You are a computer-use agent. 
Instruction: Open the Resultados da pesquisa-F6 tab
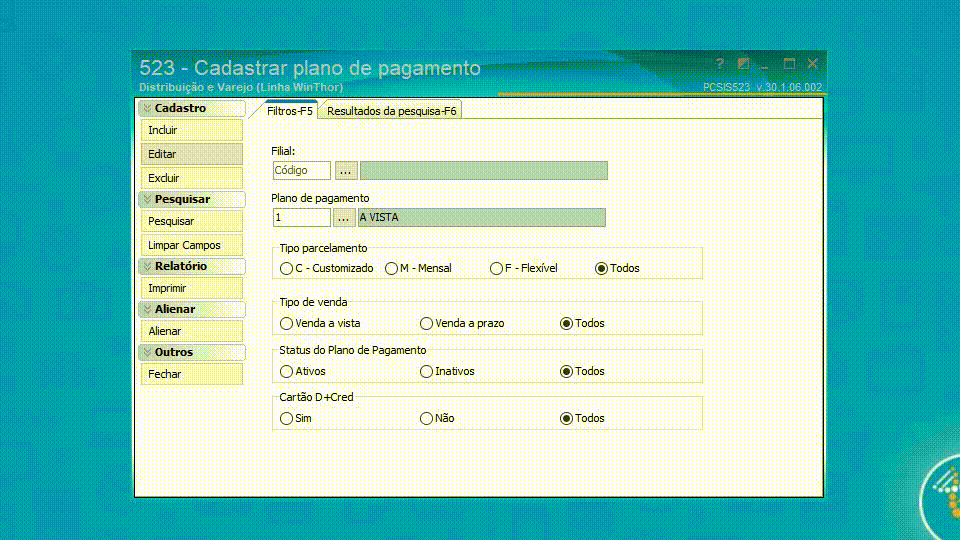[x=391, y=111]
